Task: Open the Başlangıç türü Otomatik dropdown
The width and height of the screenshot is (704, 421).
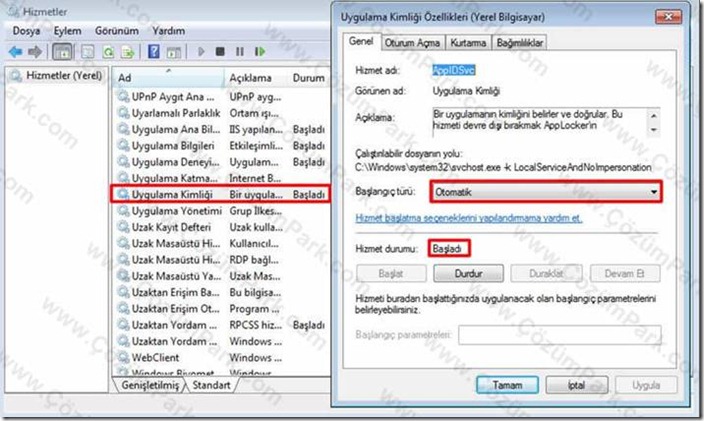Action: point(546,192)
